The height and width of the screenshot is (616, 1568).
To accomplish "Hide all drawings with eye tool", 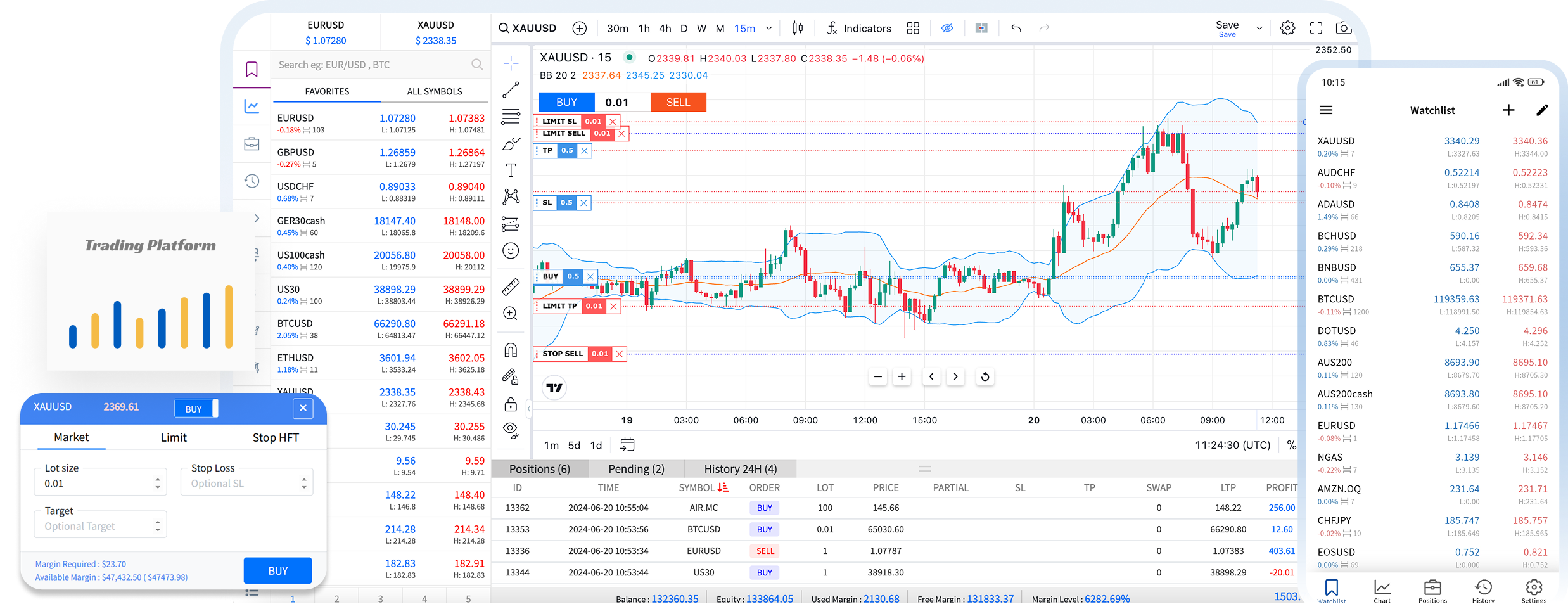I will pyautogui.click(x=511, y=431).
